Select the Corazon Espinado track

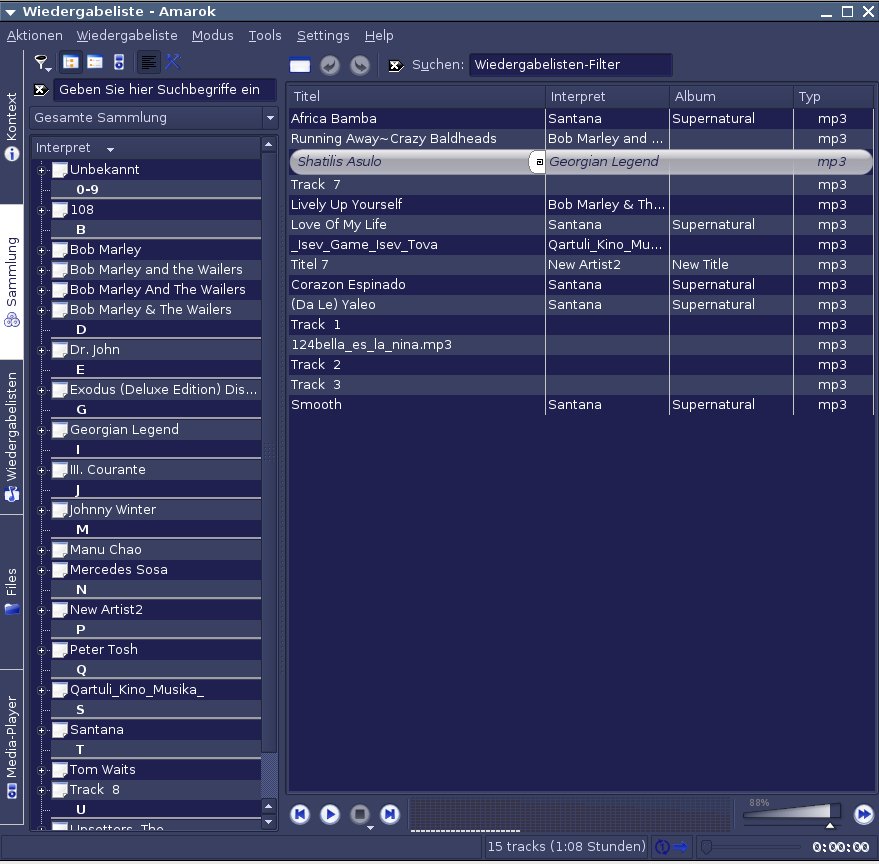click(x=580, y=285)
